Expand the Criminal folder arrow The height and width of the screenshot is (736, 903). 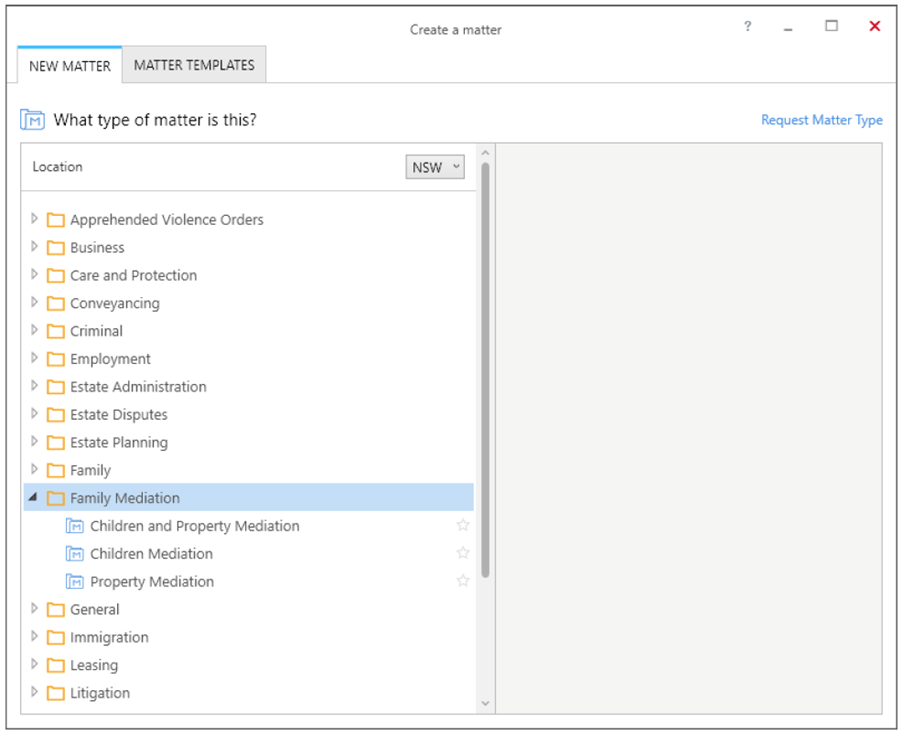[x=34, y=329]
